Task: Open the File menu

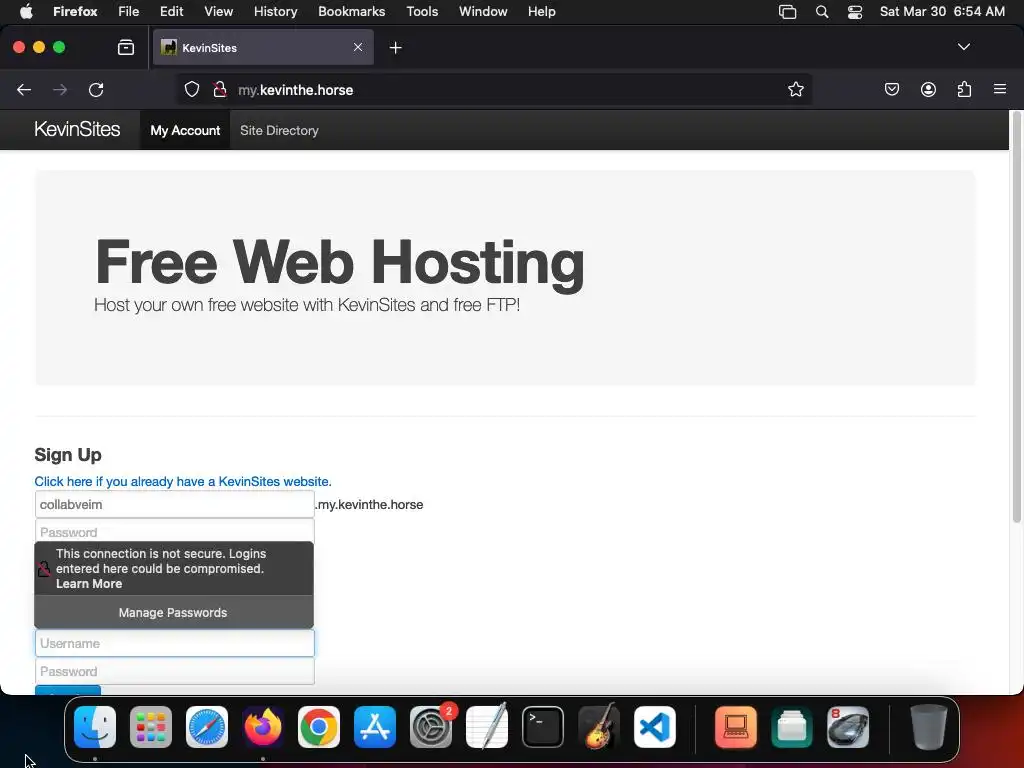Action: (129, 12)
